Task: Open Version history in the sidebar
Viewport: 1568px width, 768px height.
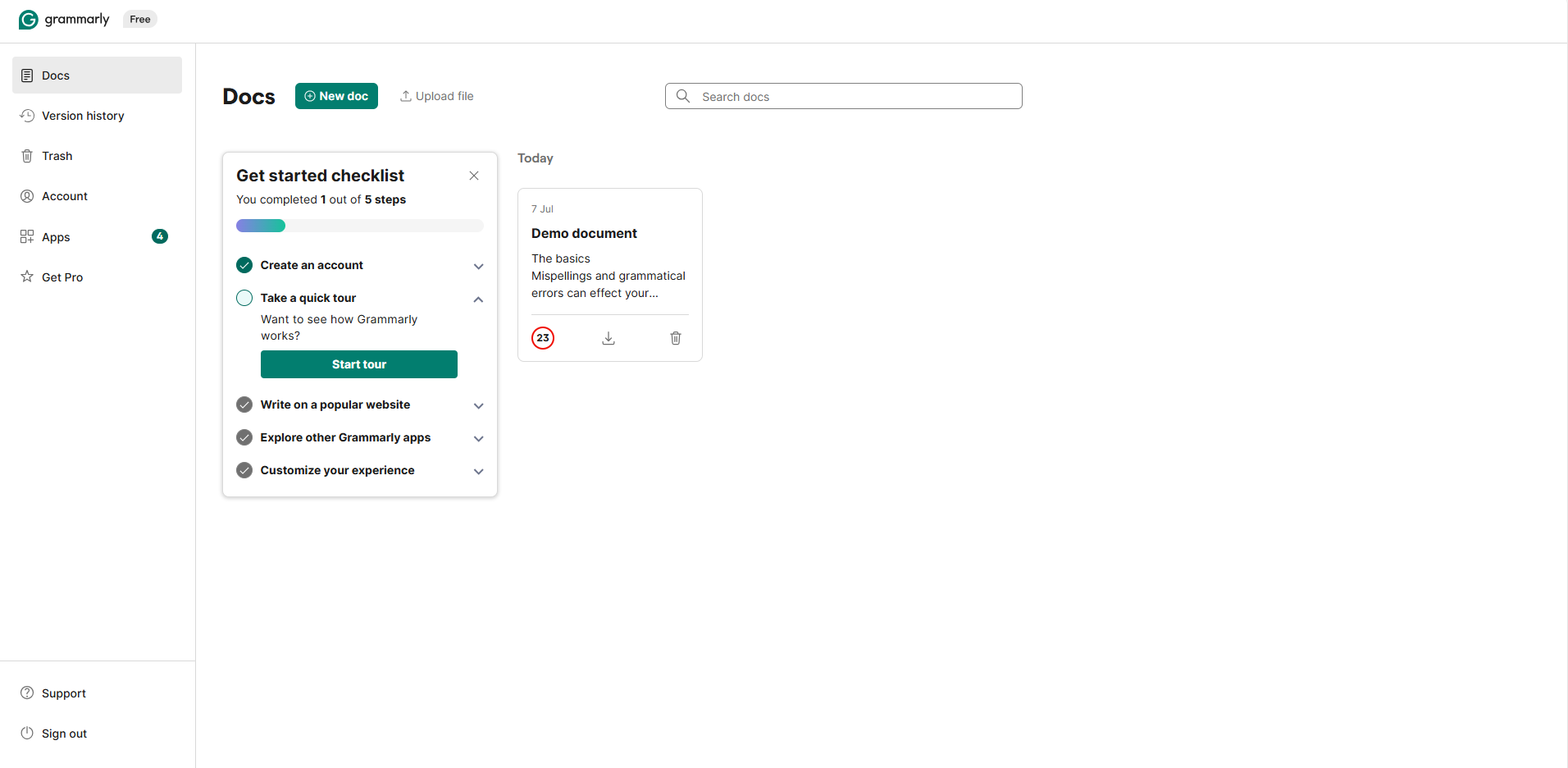Action: (x=97, y=116)
